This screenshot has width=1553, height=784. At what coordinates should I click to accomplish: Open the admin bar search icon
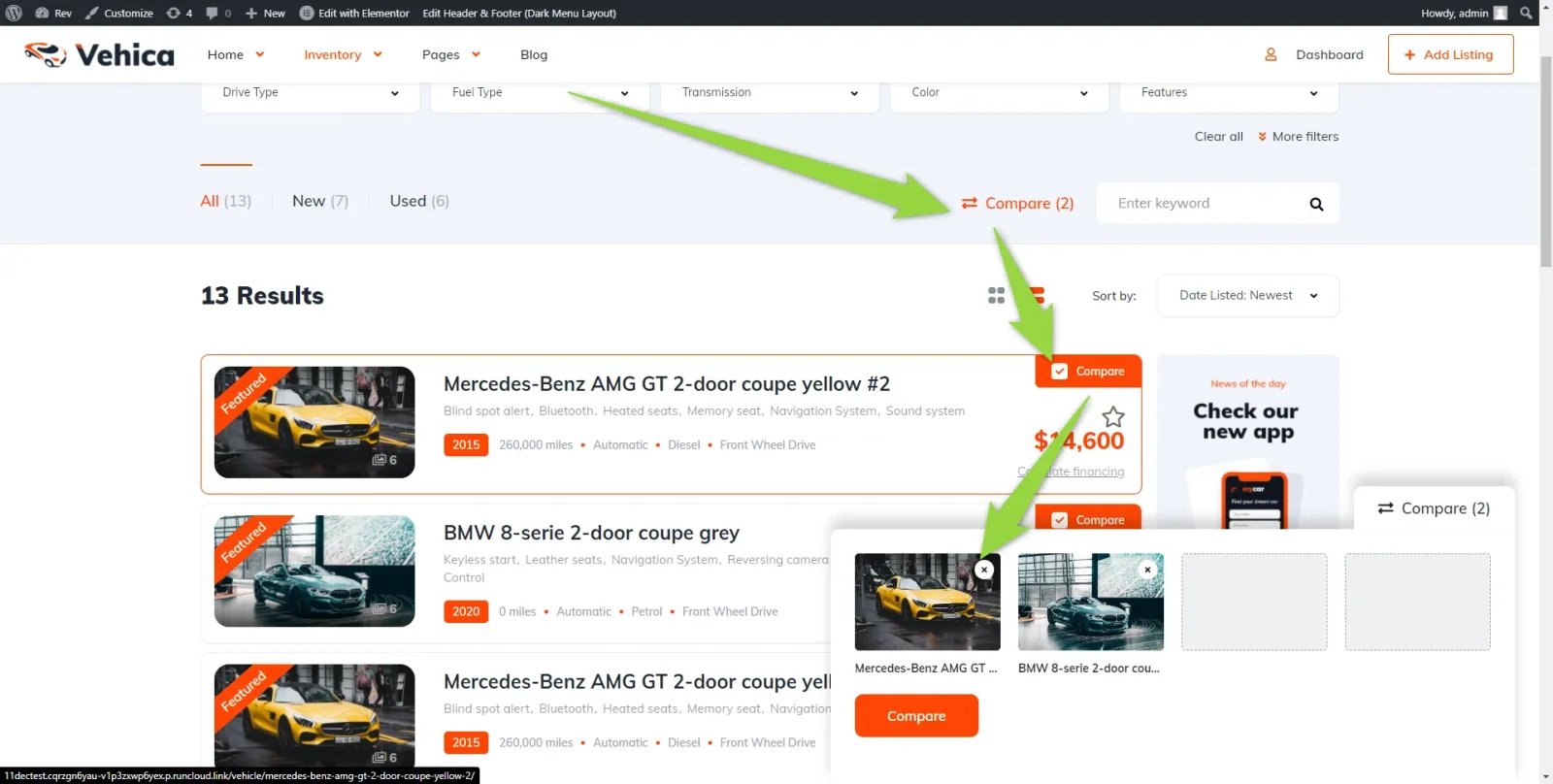(1527, 13)
